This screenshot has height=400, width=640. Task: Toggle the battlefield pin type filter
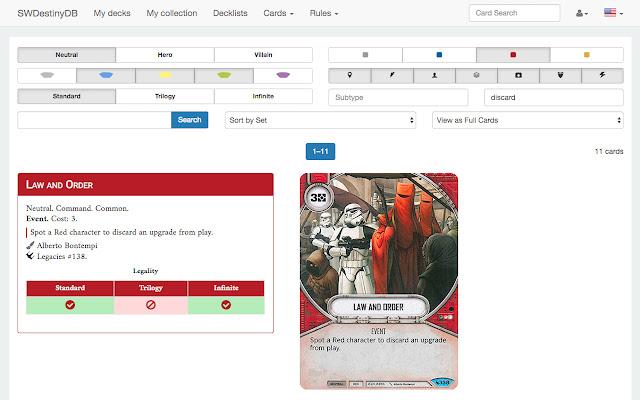[350, 76]
